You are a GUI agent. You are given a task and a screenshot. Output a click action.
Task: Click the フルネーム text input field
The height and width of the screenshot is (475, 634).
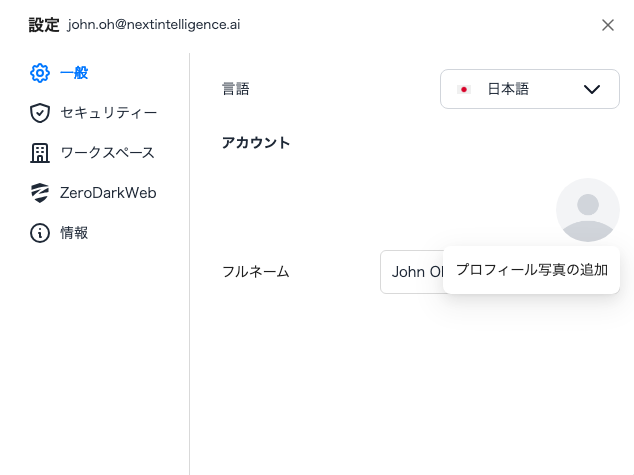pos(412,272)
